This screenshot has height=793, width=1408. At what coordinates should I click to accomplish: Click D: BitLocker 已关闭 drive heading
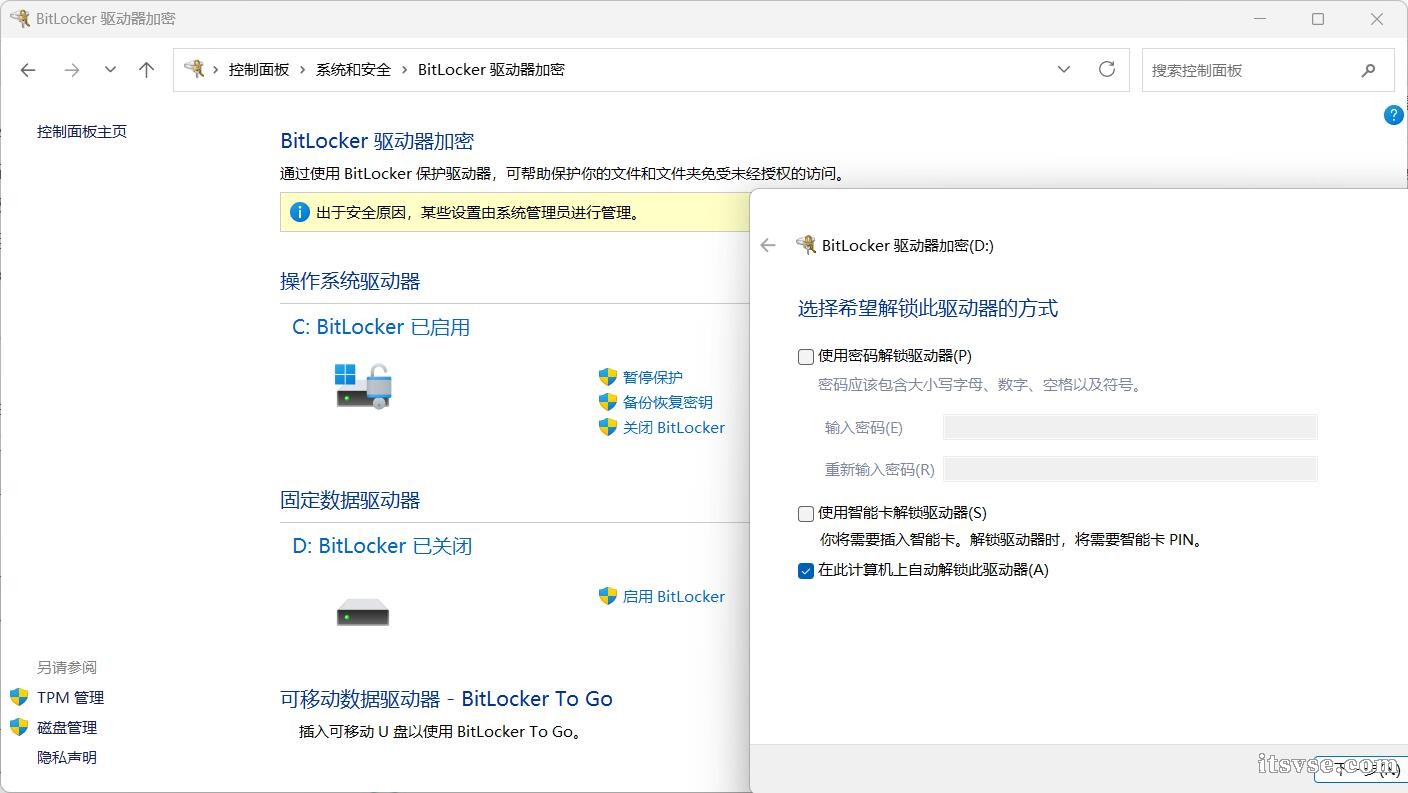pos(382,546)
